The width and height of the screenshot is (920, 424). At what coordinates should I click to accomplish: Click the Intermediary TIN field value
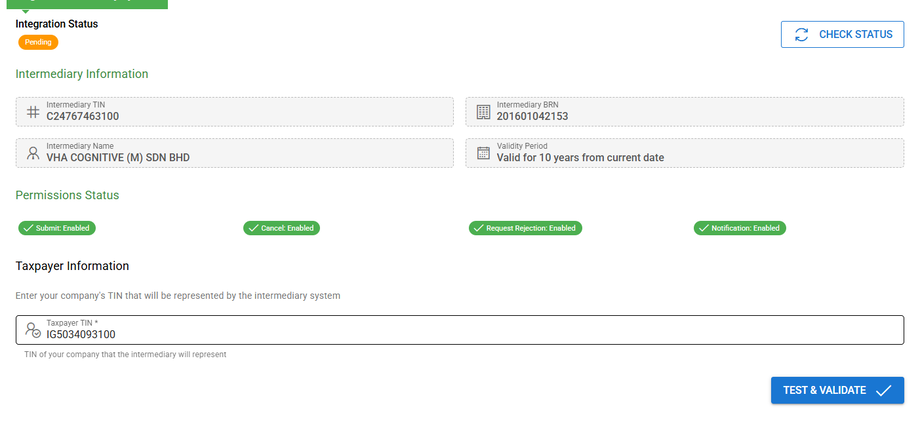pyautogui.click(x=82, y=116)
